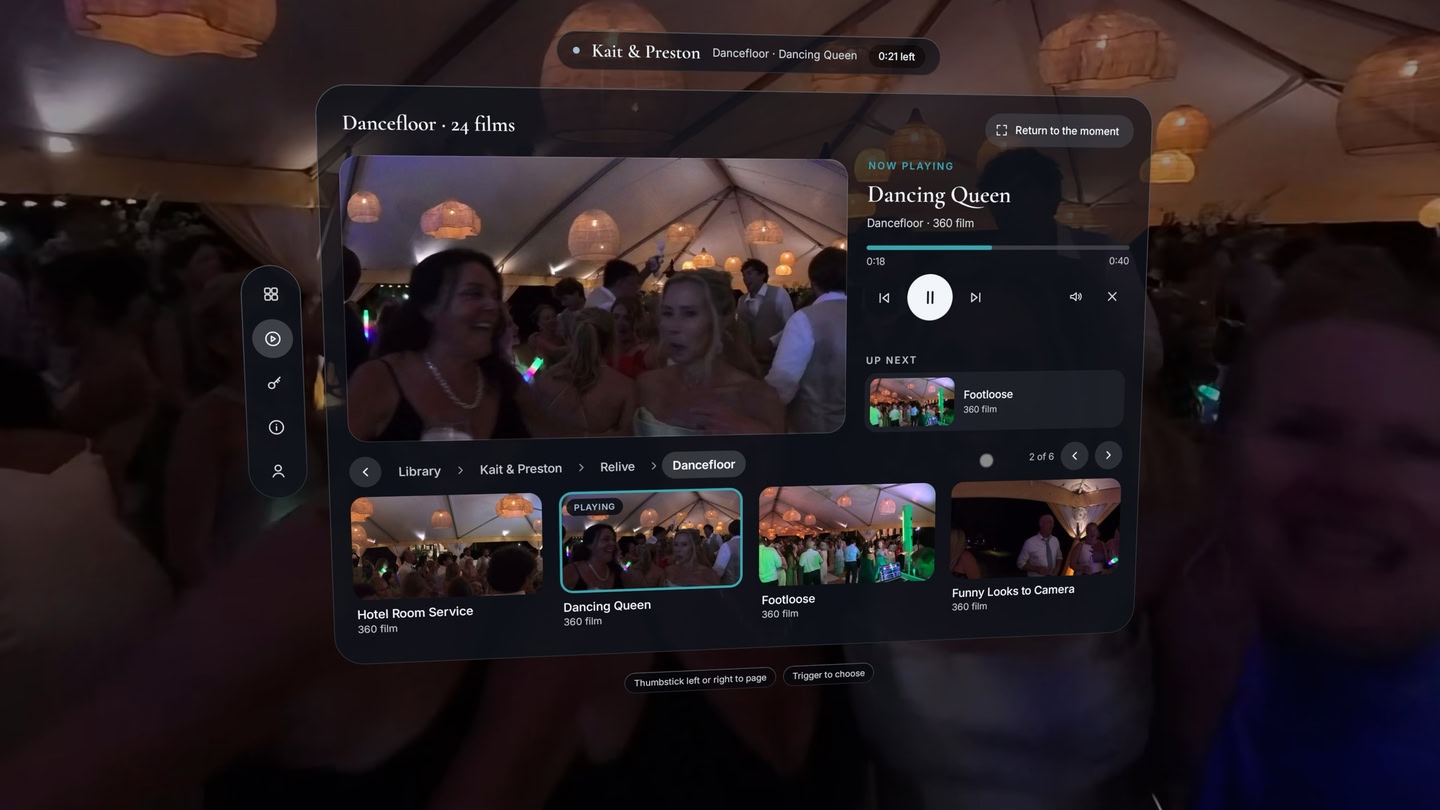Click the 2 of 6 page indicator
The height and width of the screenshot is (810, 1440).
(x=1041, y=457)
